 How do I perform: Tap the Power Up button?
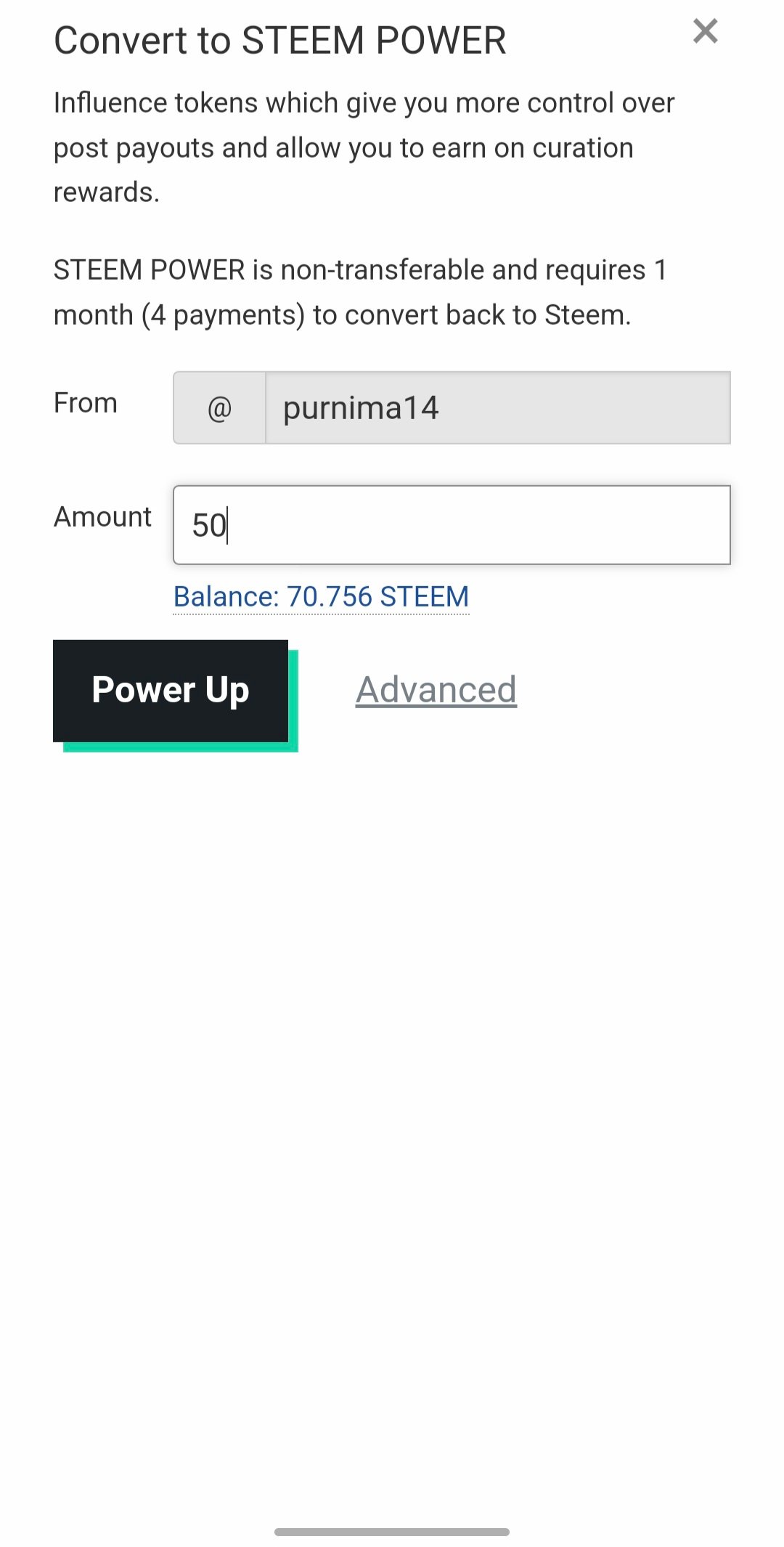click(x=171, y=691)
